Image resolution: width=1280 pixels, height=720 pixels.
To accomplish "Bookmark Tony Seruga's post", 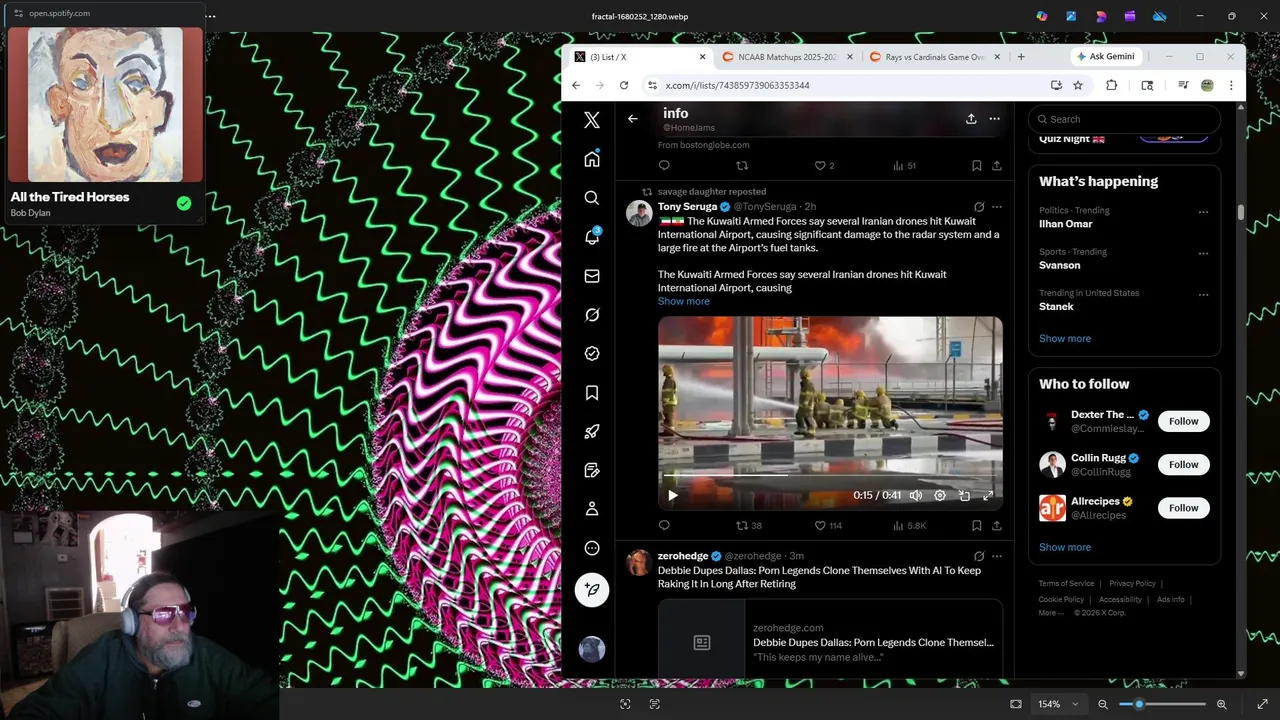I will pyautogui.click(x=976, y=525).
